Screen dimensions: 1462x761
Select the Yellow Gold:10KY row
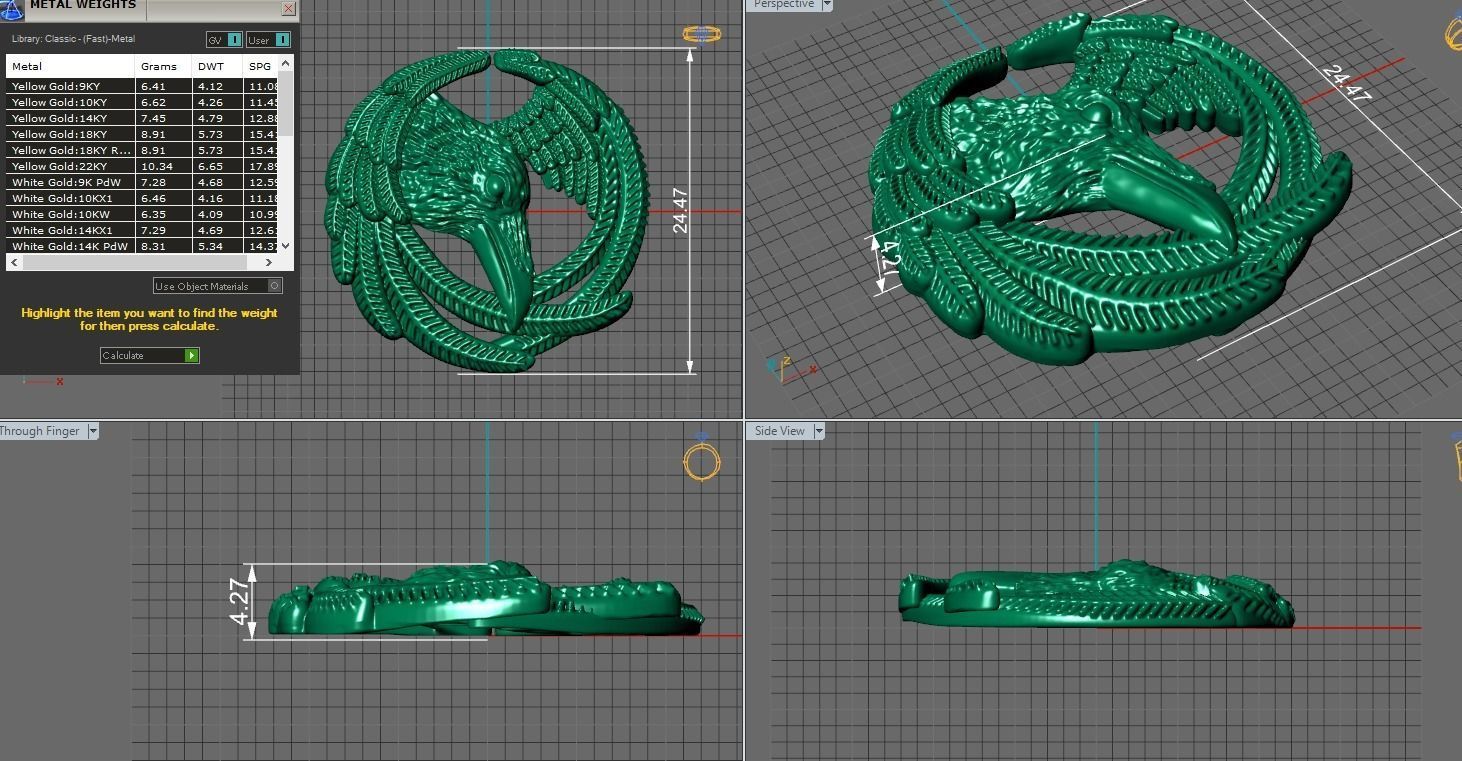point(142,102)
